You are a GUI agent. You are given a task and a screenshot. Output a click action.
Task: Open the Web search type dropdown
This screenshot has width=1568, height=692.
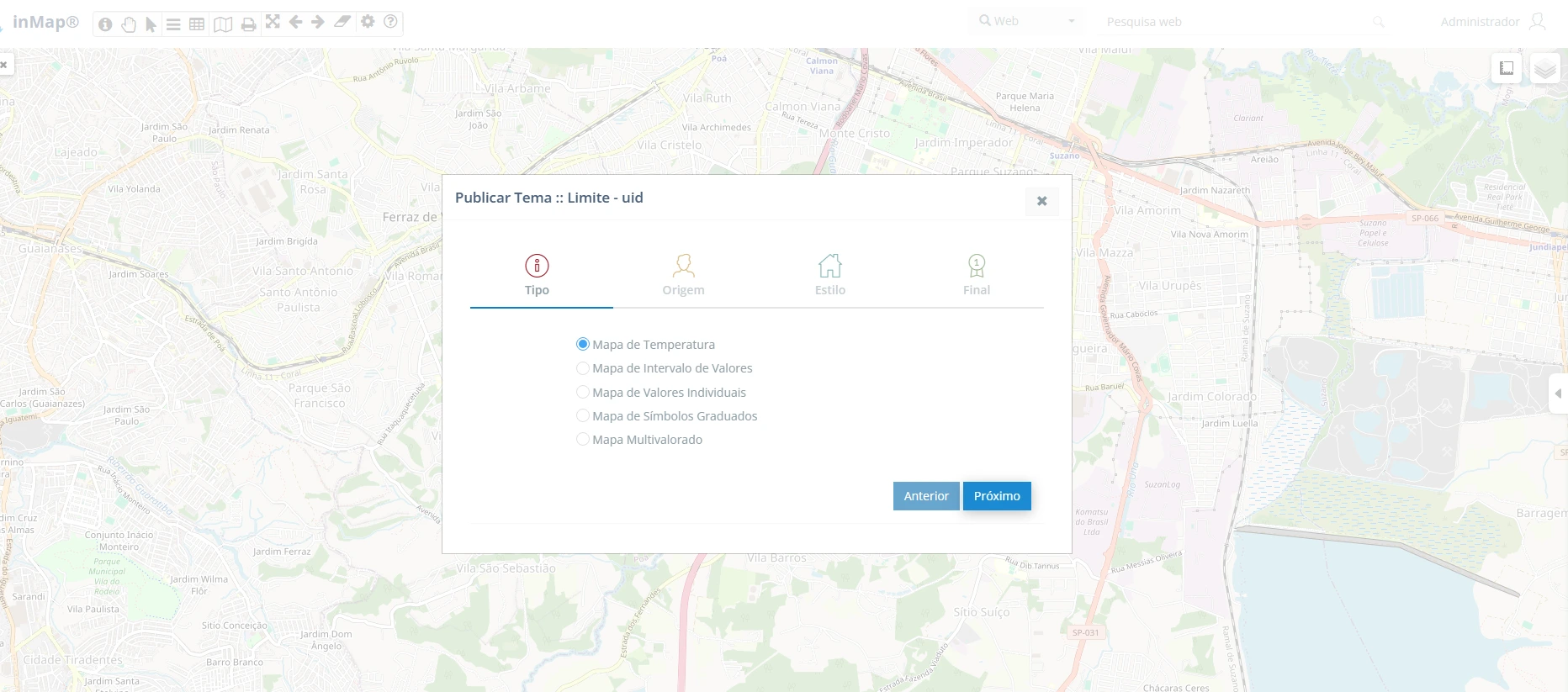[1027, 22]
